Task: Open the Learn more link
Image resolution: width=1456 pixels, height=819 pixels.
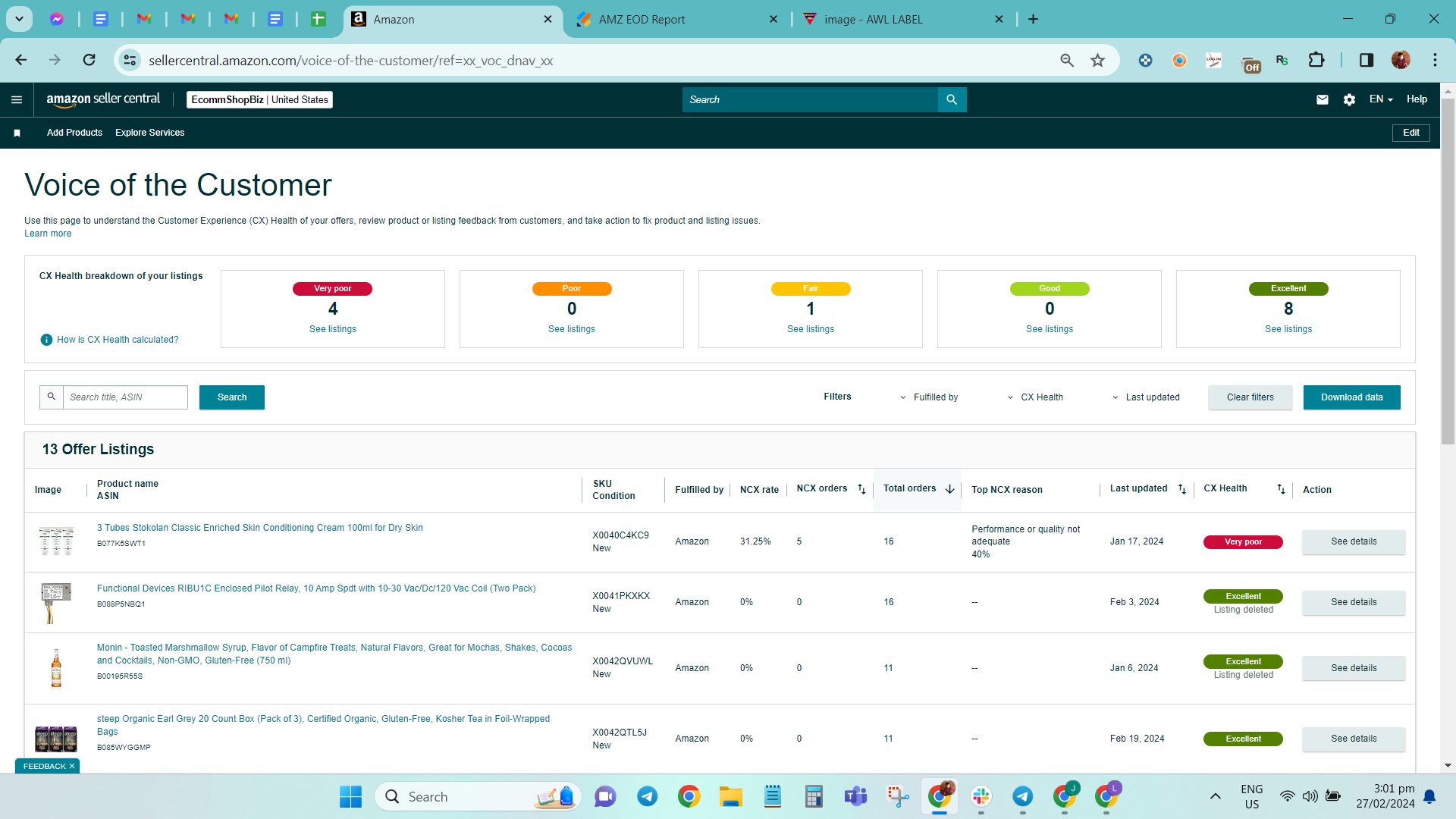Action: 48,234
